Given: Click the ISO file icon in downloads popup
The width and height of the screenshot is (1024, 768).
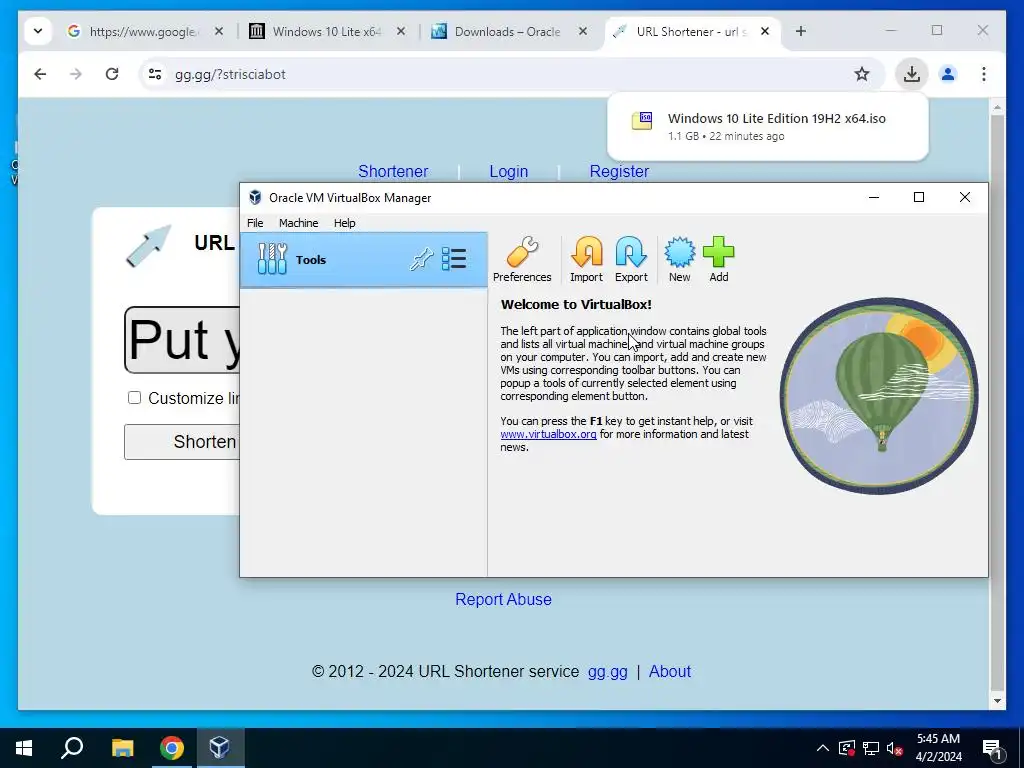Looking at the screenshot, I should [x=642, y=121].
